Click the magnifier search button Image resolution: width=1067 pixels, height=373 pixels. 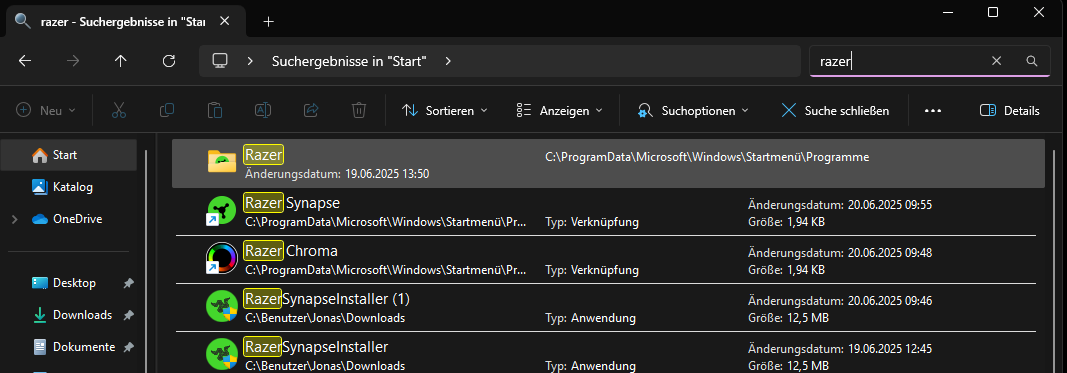tap(1031, 61)
